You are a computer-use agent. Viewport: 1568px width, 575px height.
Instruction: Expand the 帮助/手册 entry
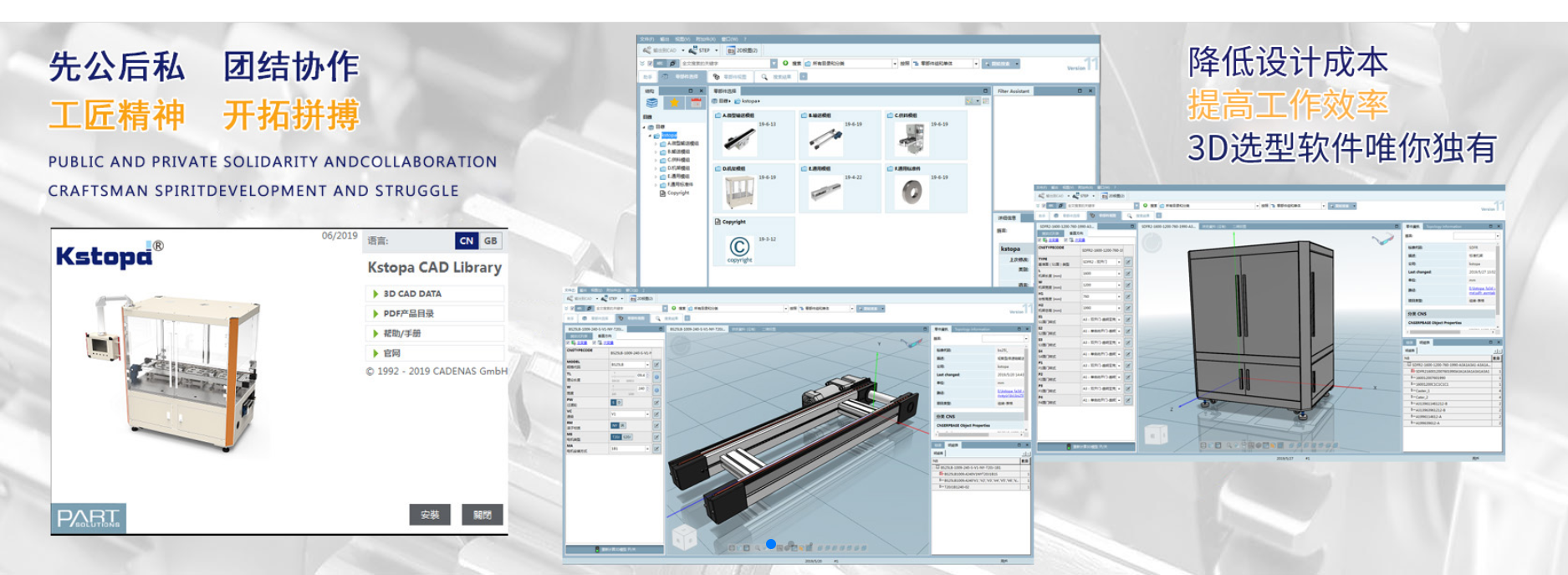(x=401, y=333)
